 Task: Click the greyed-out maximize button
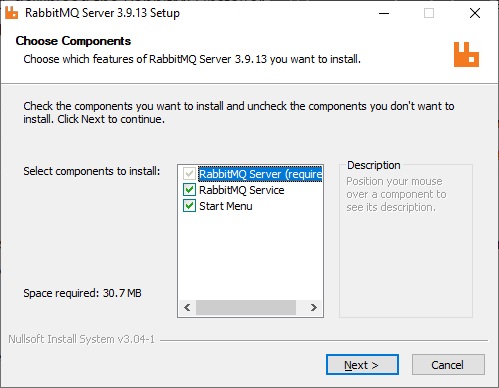click(429, 13)
